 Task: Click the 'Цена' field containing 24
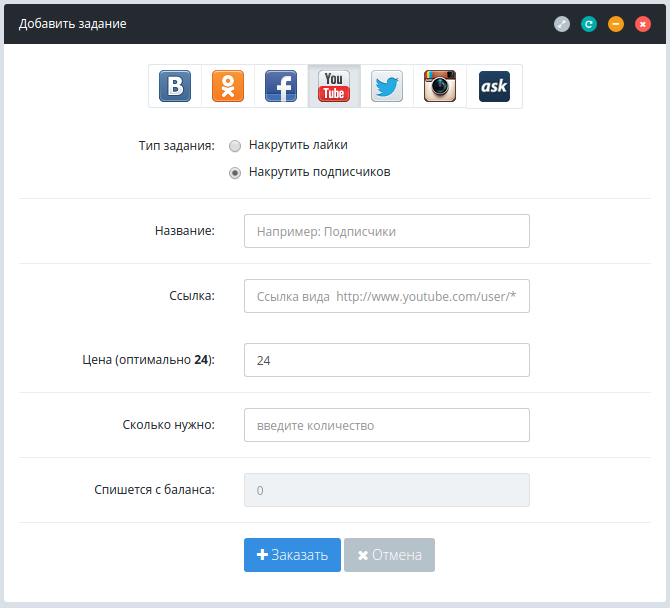coord(386,360)
